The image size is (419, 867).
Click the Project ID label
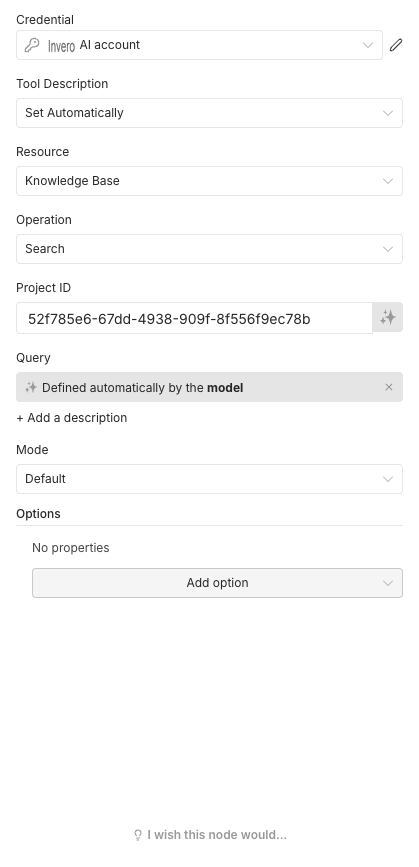[x=43, y=288]
